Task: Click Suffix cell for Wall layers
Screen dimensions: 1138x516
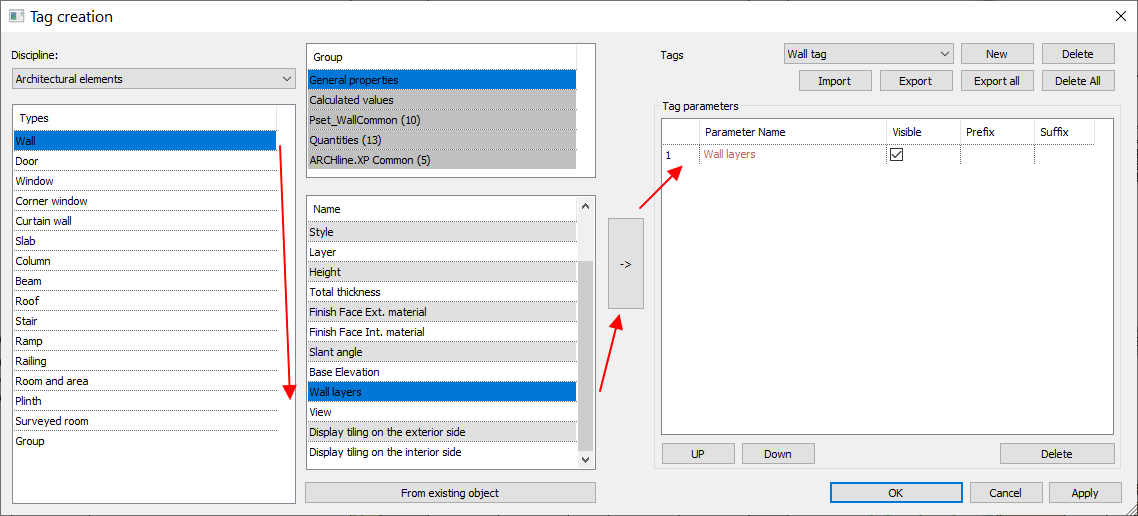Action: pos(1064,155)
